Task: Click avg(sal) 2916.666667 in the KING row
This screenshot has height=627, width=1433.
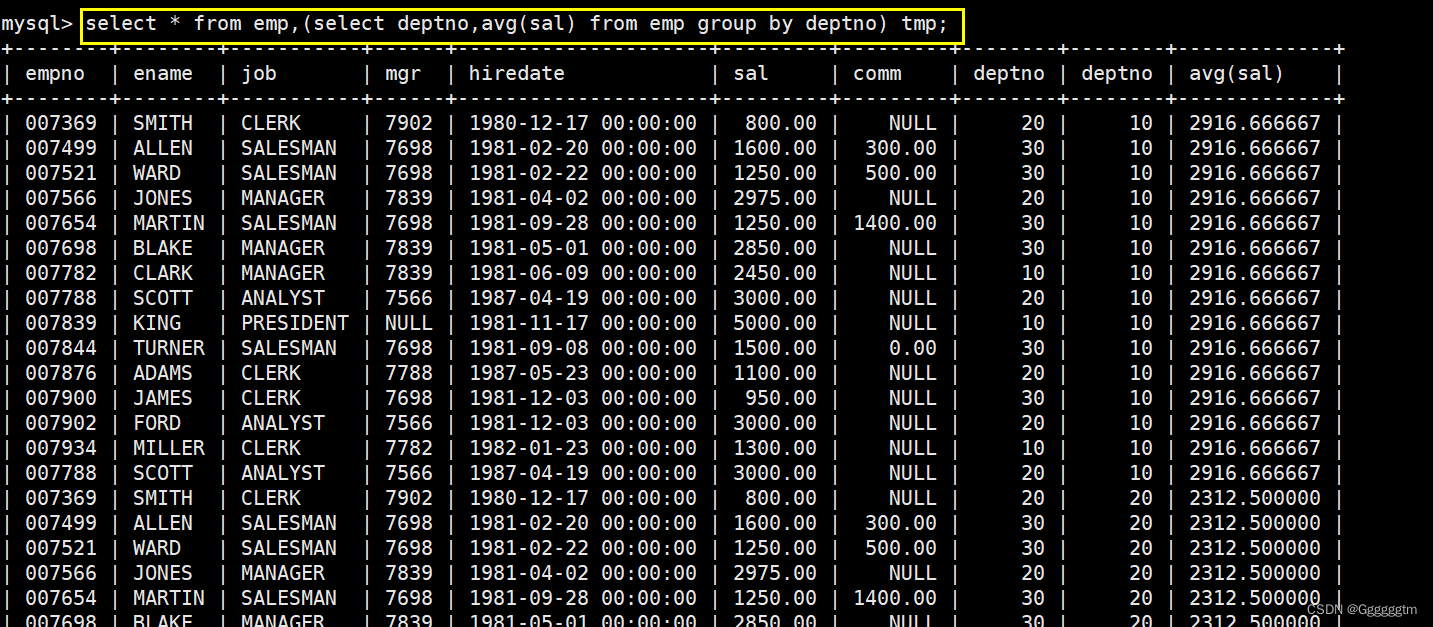Action: (x=1255, y=323)
